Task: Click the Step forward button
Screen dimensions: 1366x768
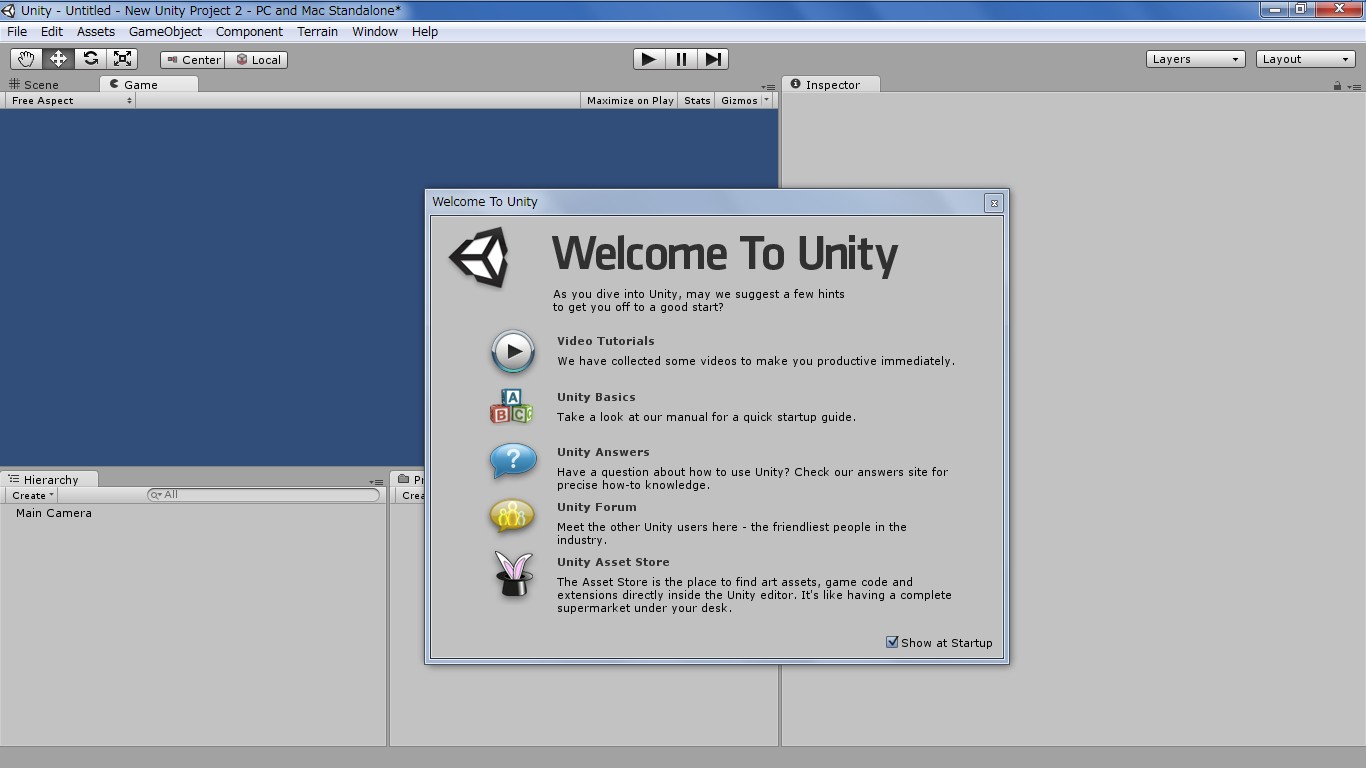Action: click(x=713, y=59)
